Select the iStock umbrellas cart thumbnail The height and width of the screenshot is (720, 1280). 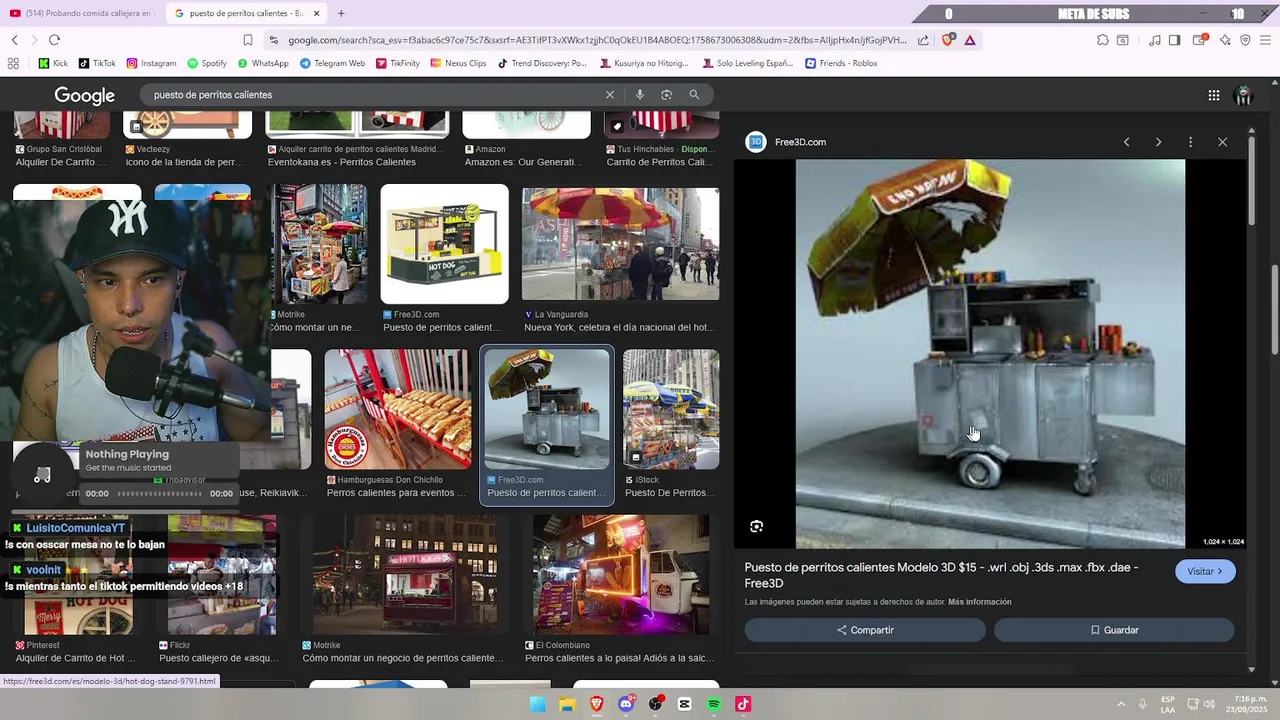tap(671, 409)
